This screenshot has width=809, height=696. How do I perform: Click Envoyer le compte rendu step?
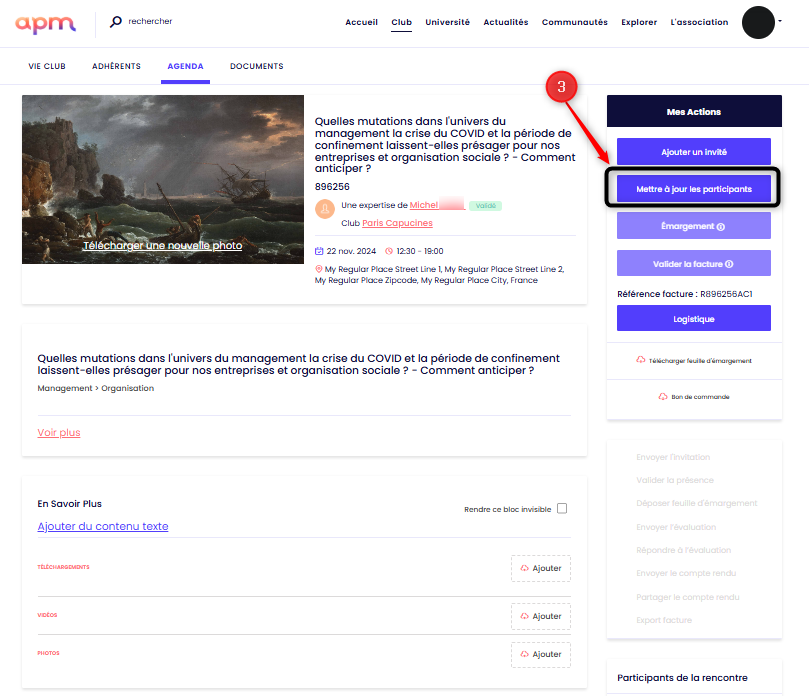[686, 573]
